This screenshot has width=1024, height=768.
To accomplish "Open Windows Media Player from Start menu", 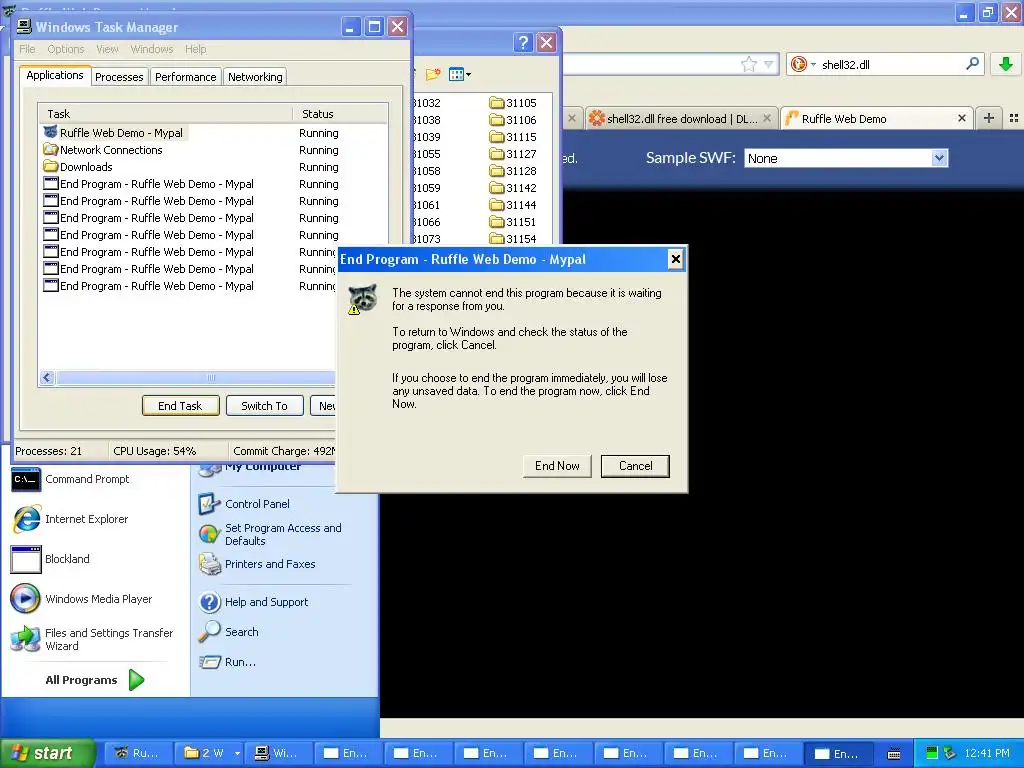I will [x=82, y=599].
